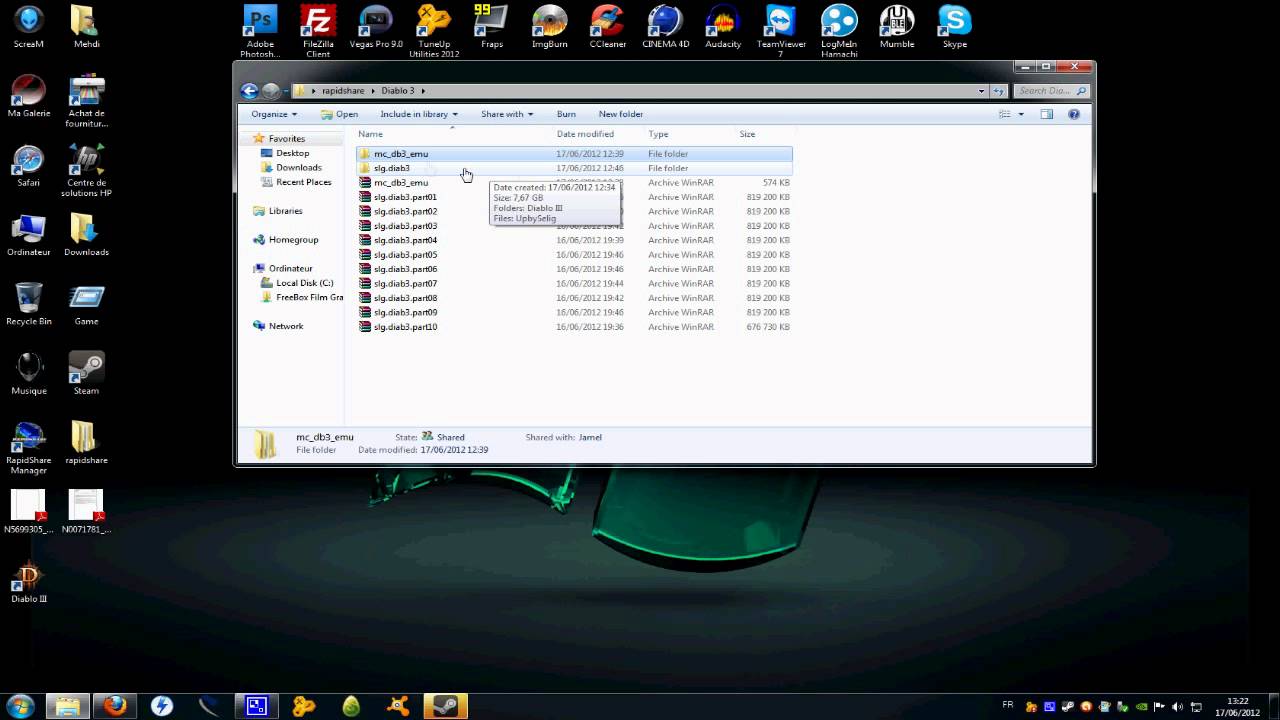Open Vegas Pro 9.0 desktop icon
The width and height of the screenshot is (1280, 720).
tap(376, 27)
